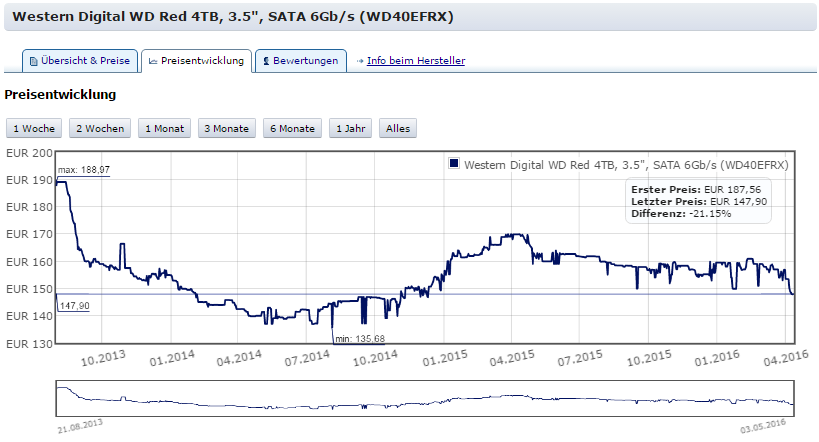
Task: Select the 2 Wochen range button
Action: (x=100, y=129)
